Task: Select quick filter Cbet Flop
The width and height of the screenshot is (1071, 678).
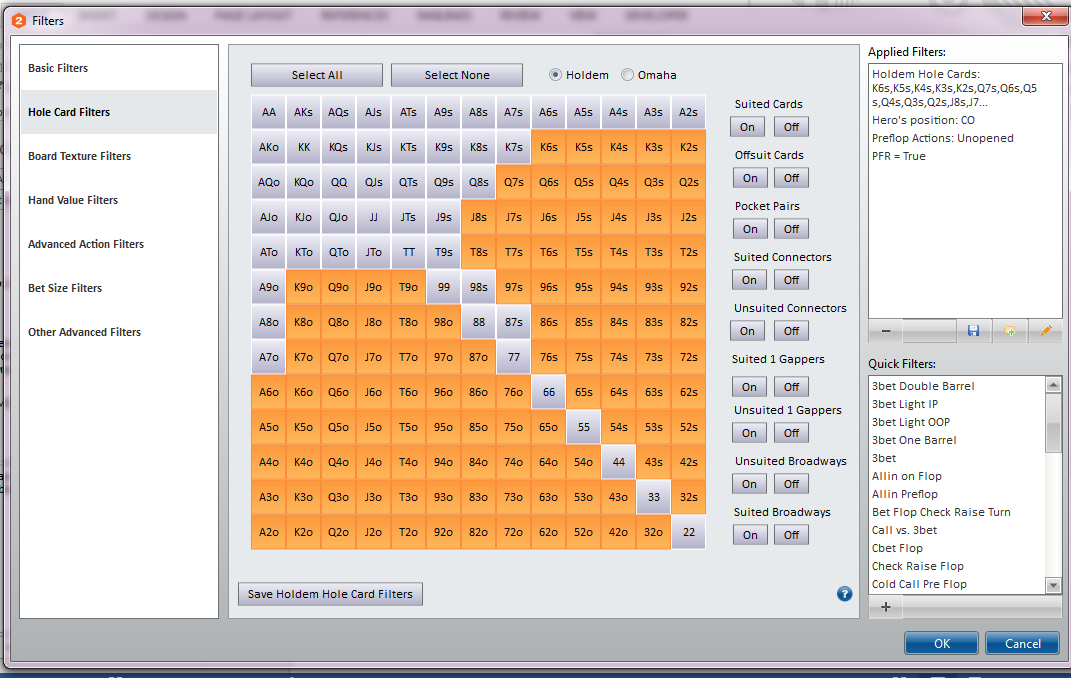Action: point(897,548)
